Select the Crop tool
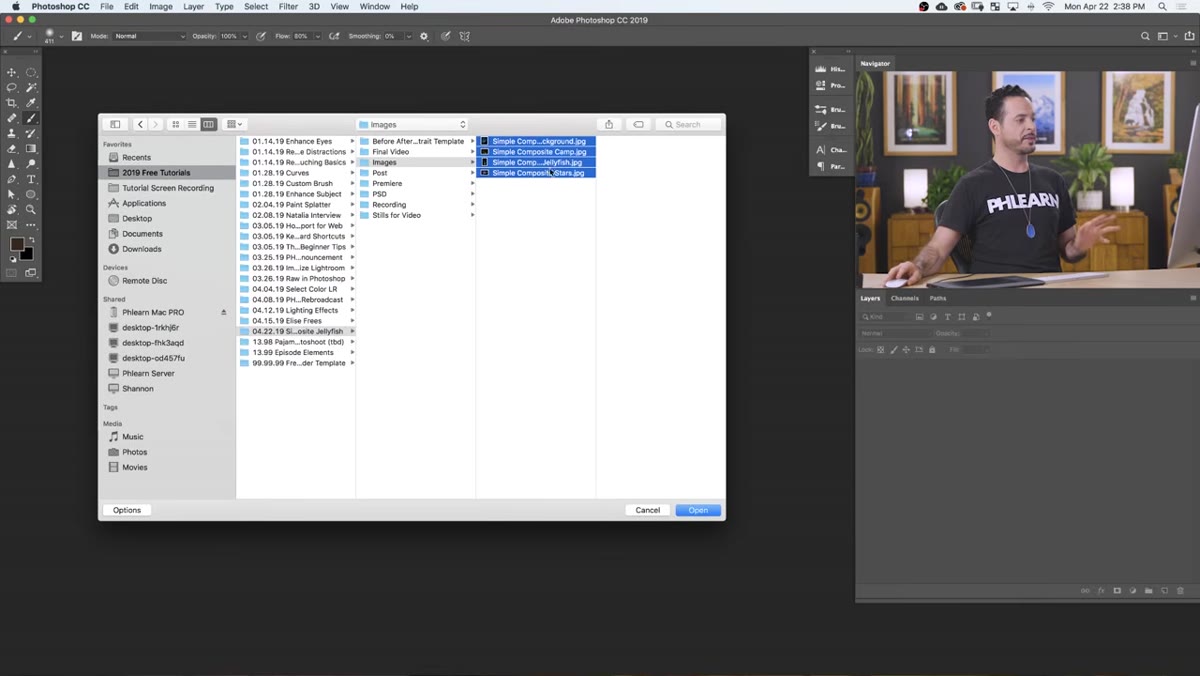 click(12, 103)
